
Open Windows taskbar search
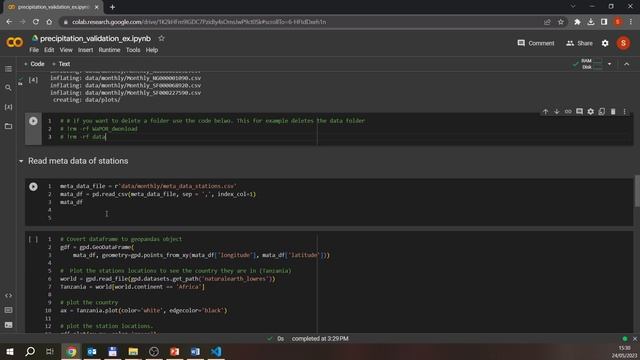pyautogui.click(x=30, y=351)
